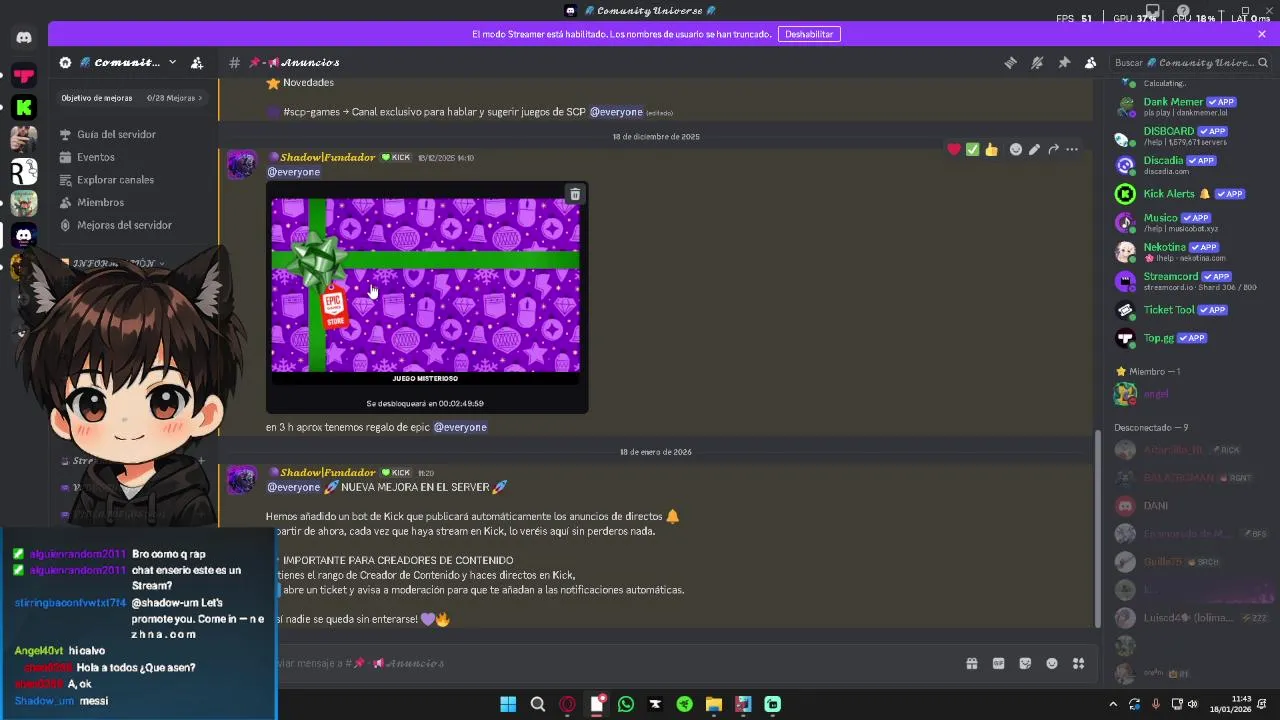Show pinned messages icon in header
Screen dimensions: 1280x720
[1064, 62]
